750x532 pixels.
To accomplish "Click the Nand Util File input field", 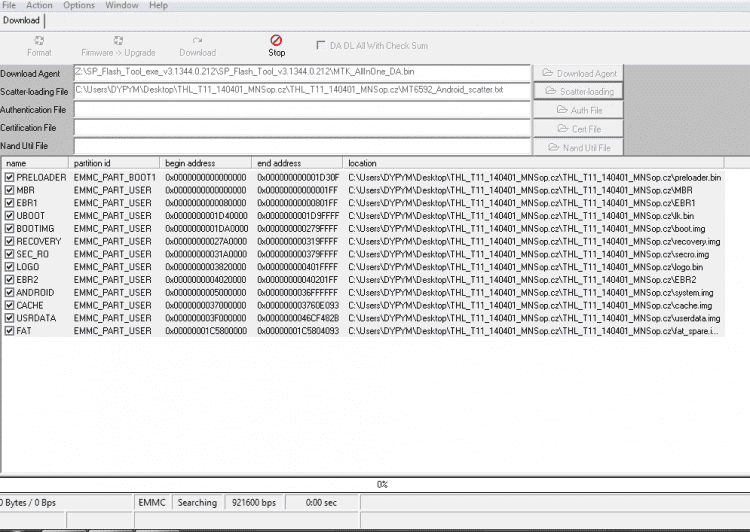I will pyautogui.click(x=302, y=146).
